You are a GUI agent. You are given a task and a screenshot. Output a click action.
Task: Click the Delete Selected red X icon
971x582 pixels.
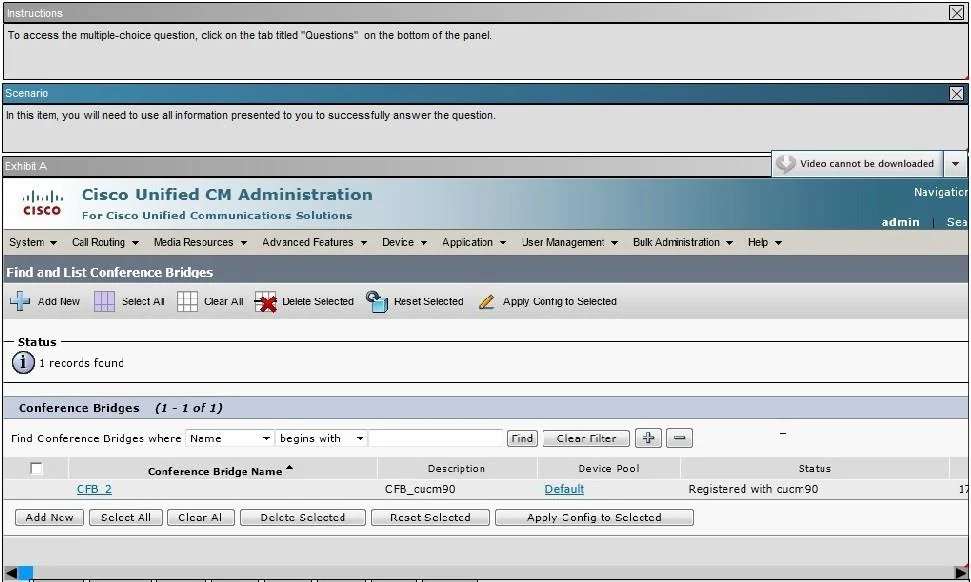pos(266,302)
